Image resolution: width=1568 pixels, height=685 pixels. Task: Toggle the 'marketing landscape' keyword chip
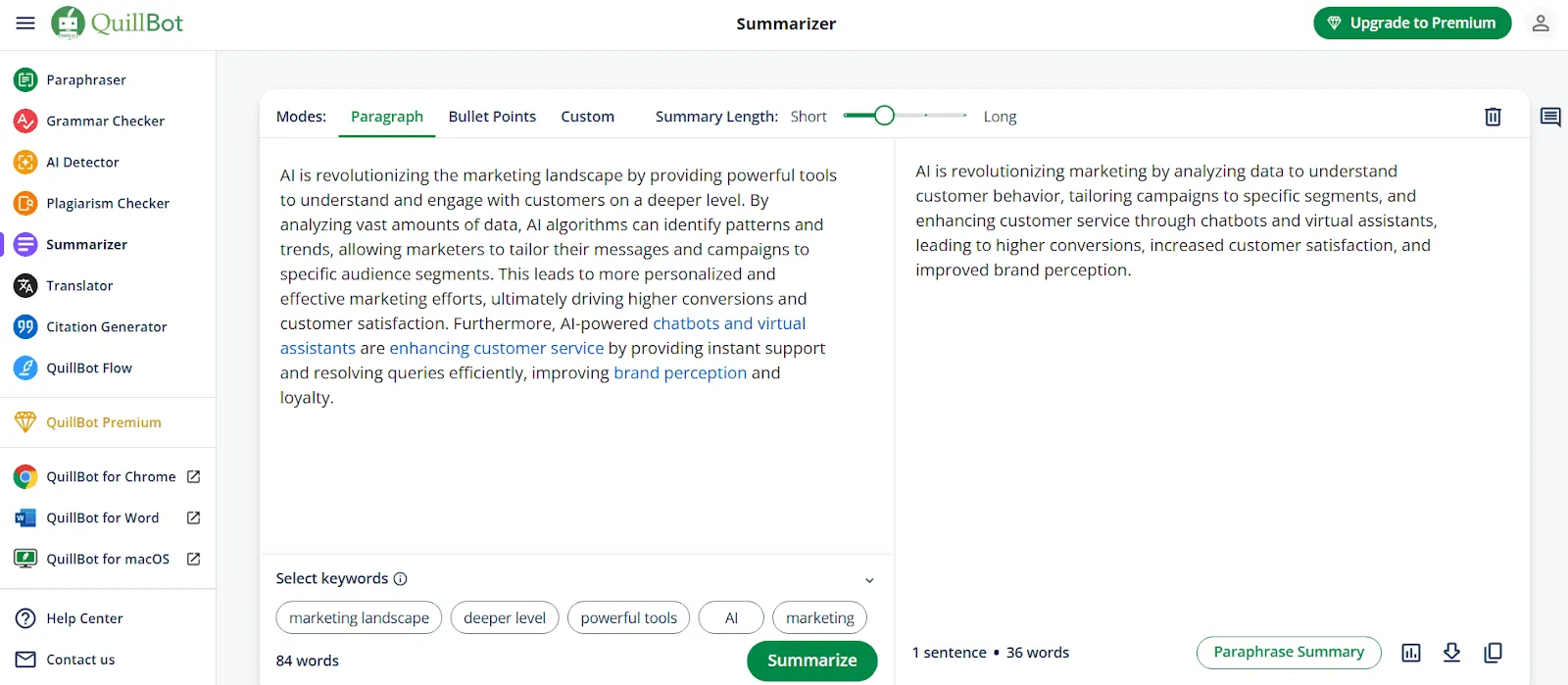359,618
